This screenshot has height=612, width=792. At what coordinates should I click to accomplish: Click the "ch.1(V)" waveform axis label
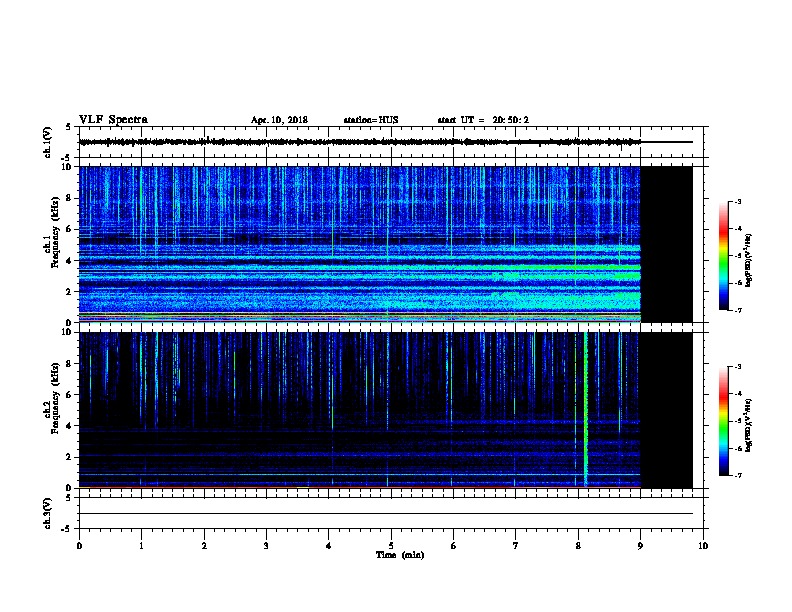[x=47, y=142]
